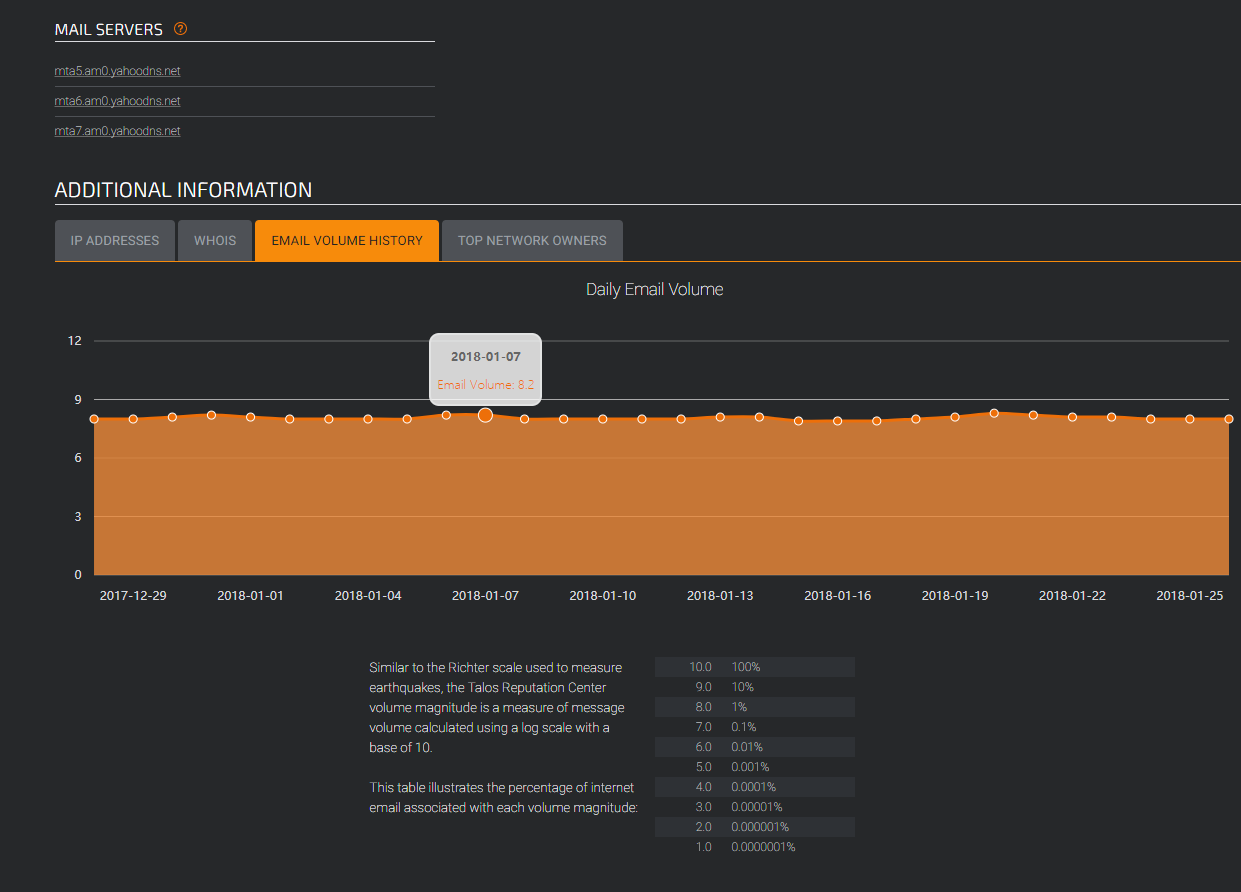This screenshot has width=1241, height=892.
Task: Select the Email Volume History tab
Action: click(x=347, y=241)
